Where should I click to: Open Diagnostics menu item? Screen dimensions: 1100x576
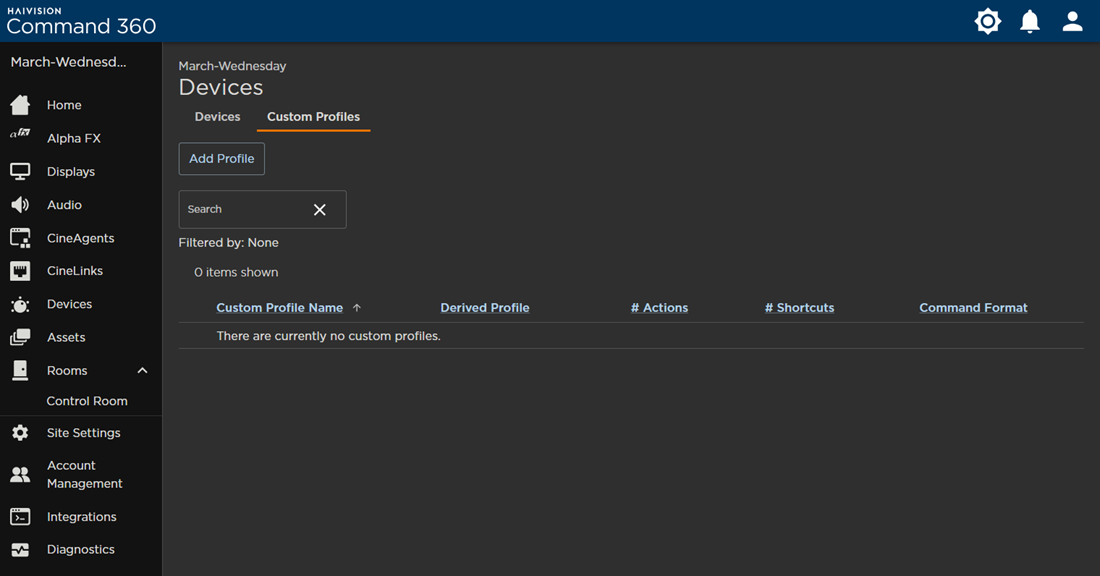point(81,549)
